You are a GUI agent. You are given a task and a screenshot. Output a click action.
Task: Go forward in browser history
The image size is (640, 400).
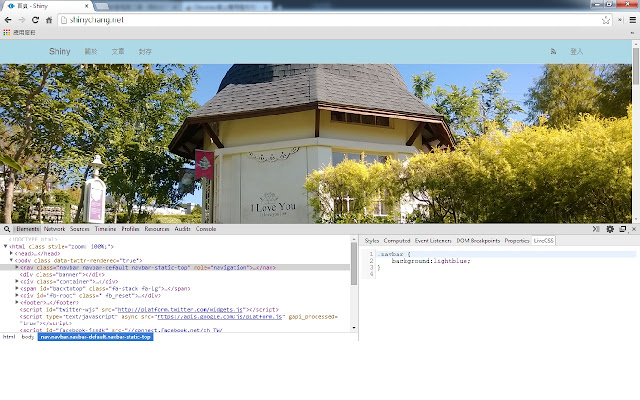click(x=22, y=20)
